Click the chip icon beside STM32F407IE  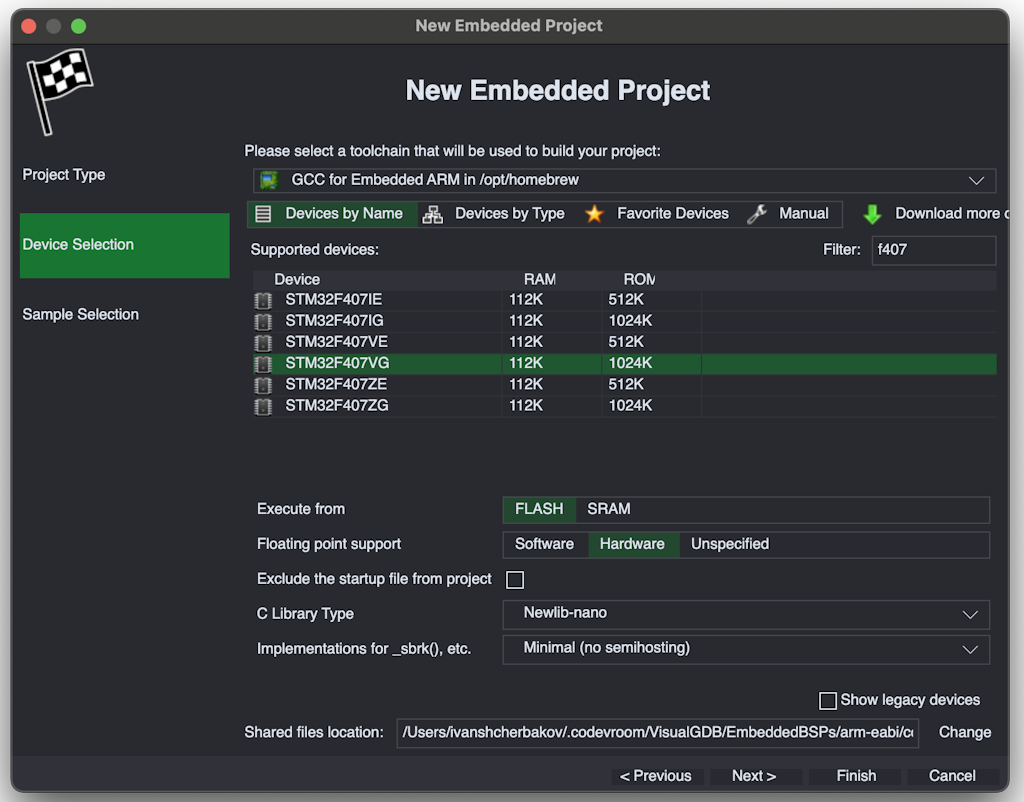[263, 300]
